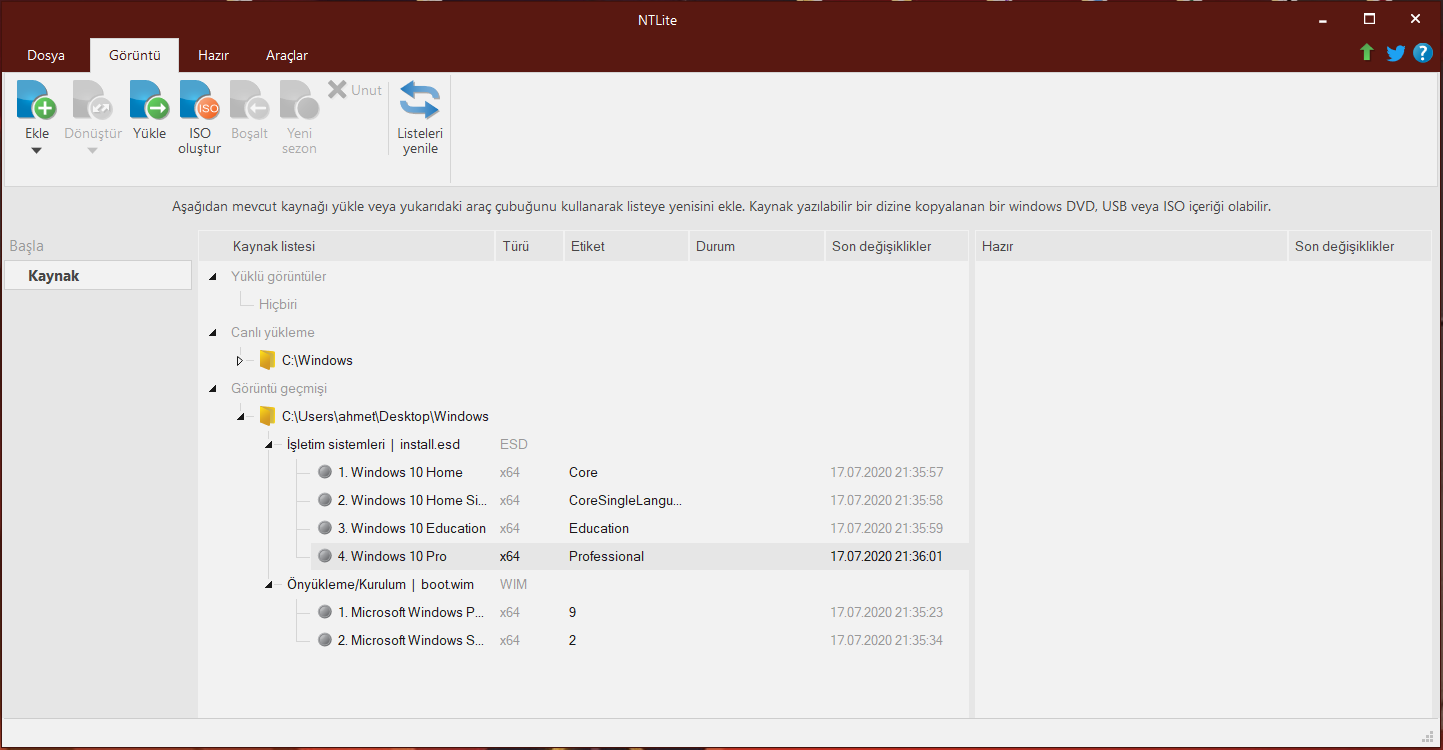Click the Core label cell
The height and width of the screenshot is (750, 1443).
(583, 472)
